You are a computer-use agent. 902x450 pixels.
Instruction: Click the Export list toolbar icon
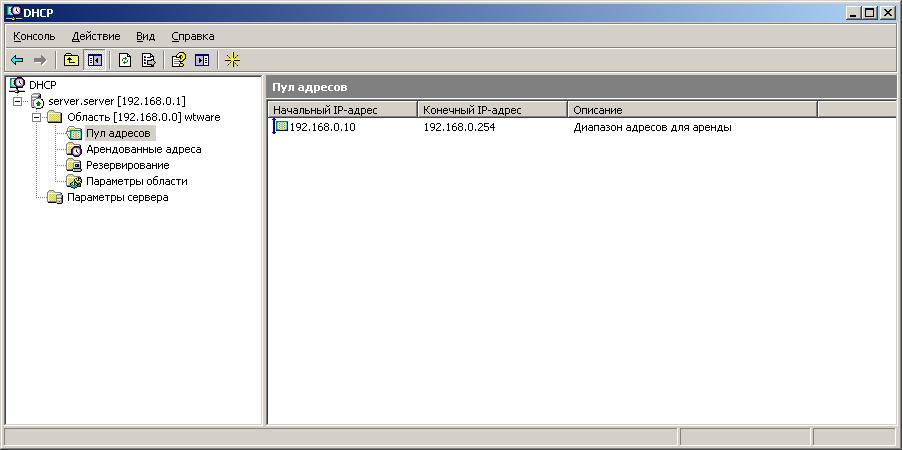tap(148, 60)
